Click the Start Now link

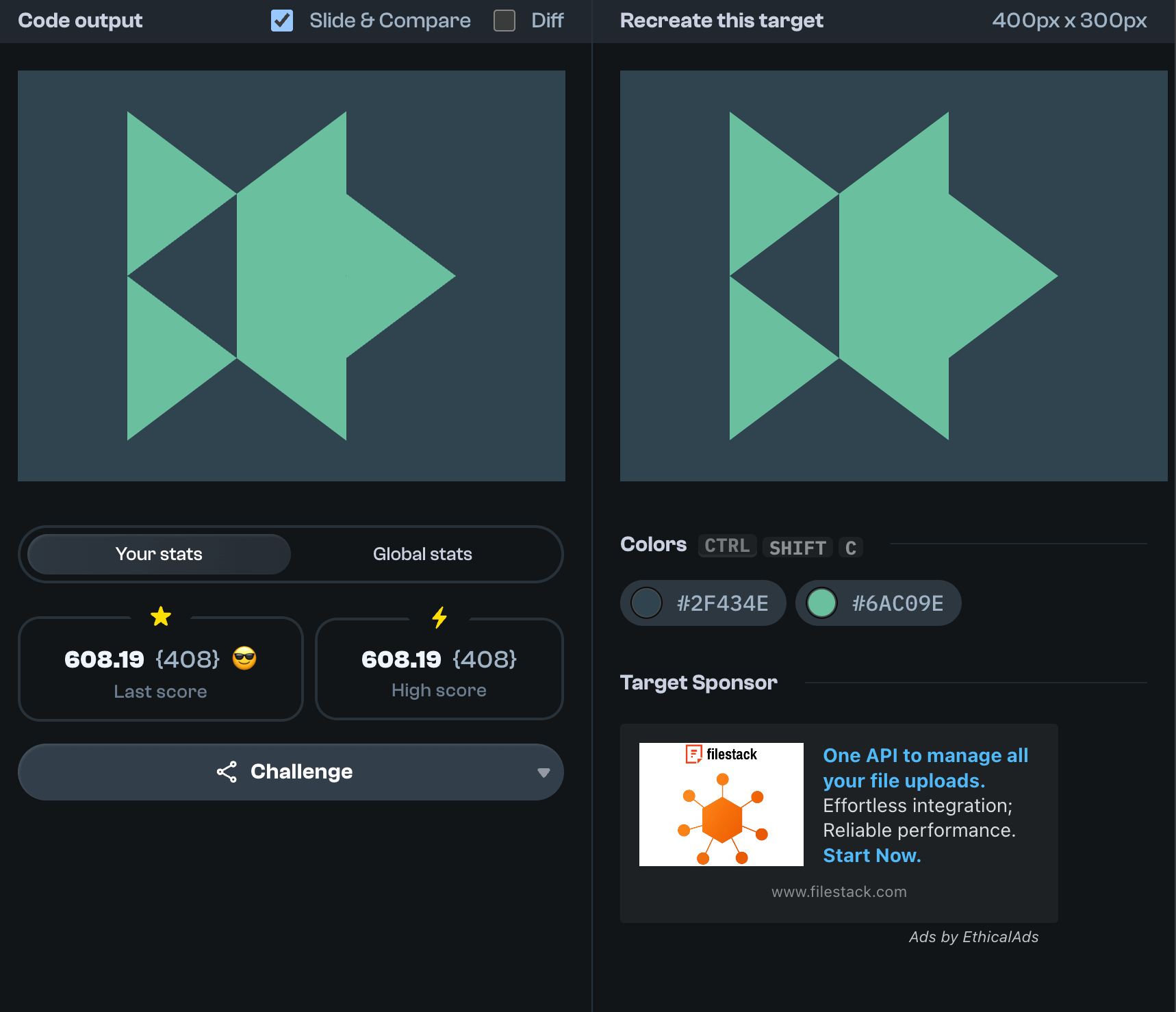point(871,855)
